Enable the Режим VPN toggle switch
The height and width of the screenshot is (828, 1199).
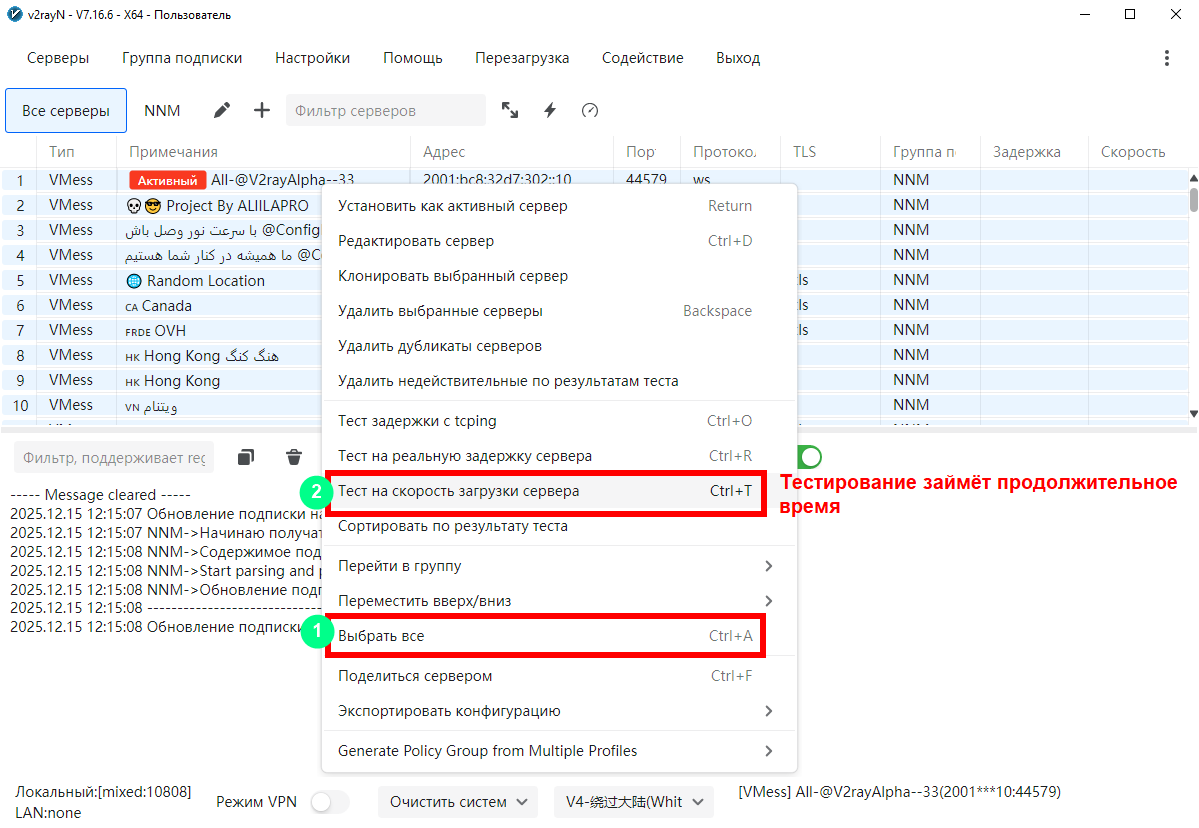329,802
